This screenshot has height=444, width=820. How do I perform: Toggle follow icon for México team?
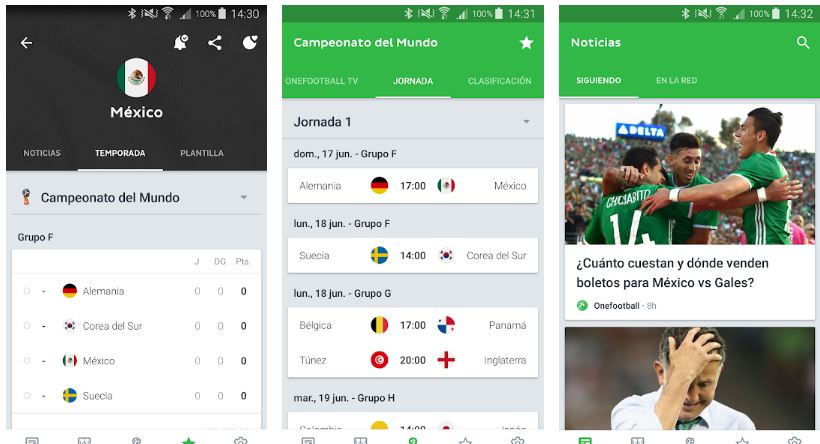(x=250, y=42)
